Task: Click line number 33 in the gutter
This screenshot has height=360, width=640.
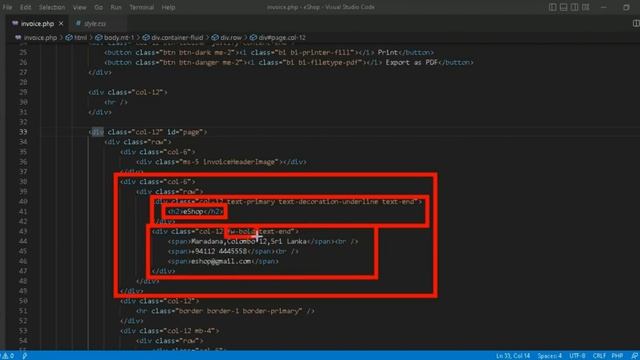Action: click(x=23, y=132)
